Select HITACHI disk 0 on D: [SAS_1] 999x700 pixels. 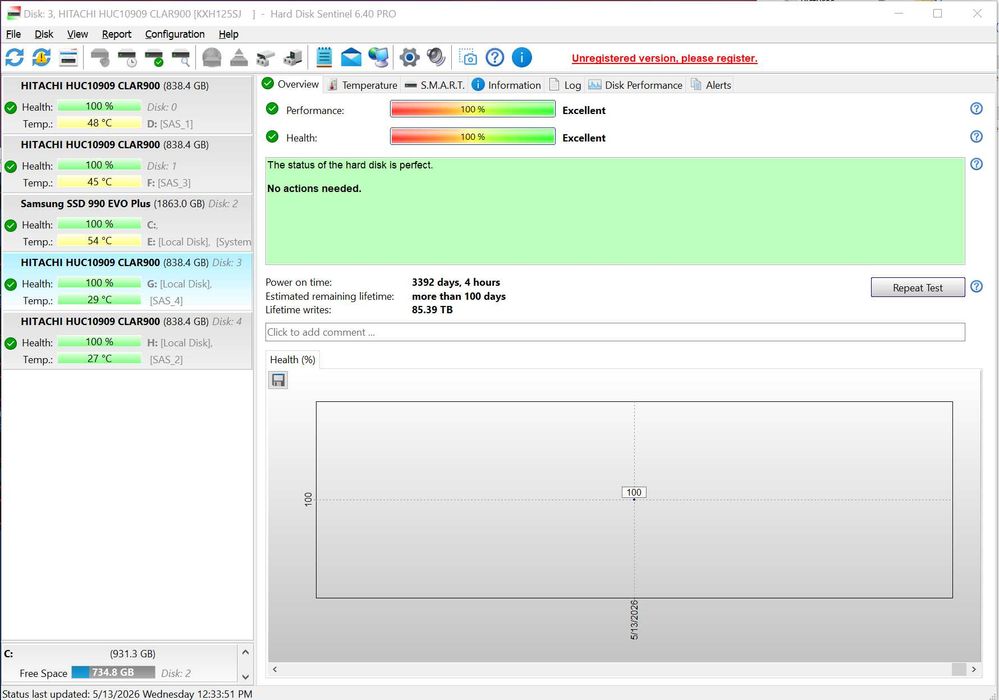point(127,104)
